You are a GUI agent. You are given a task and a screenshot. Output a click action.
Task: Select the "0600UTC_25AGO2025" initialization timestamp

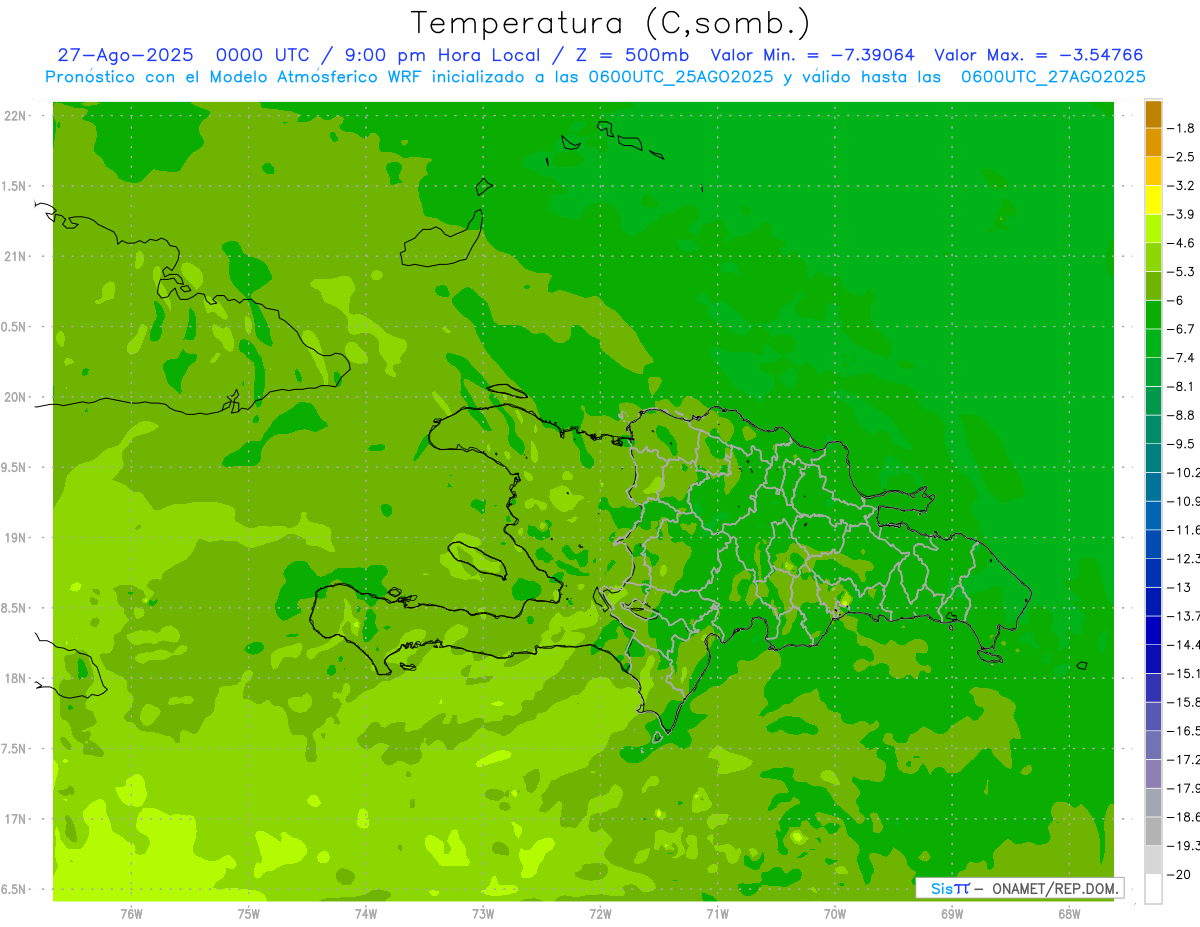[682, 76]
